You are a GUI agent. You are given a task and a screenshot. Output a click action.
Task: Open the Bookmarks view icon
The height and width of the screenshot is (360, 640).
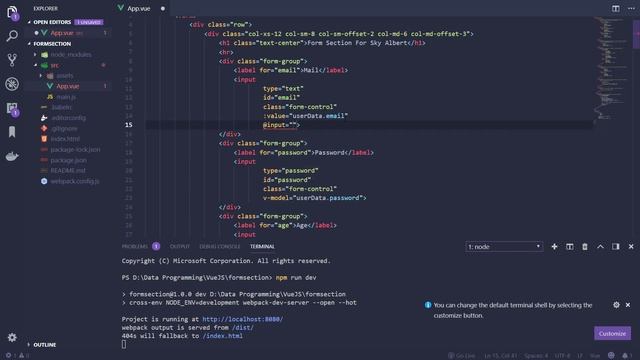12,132
